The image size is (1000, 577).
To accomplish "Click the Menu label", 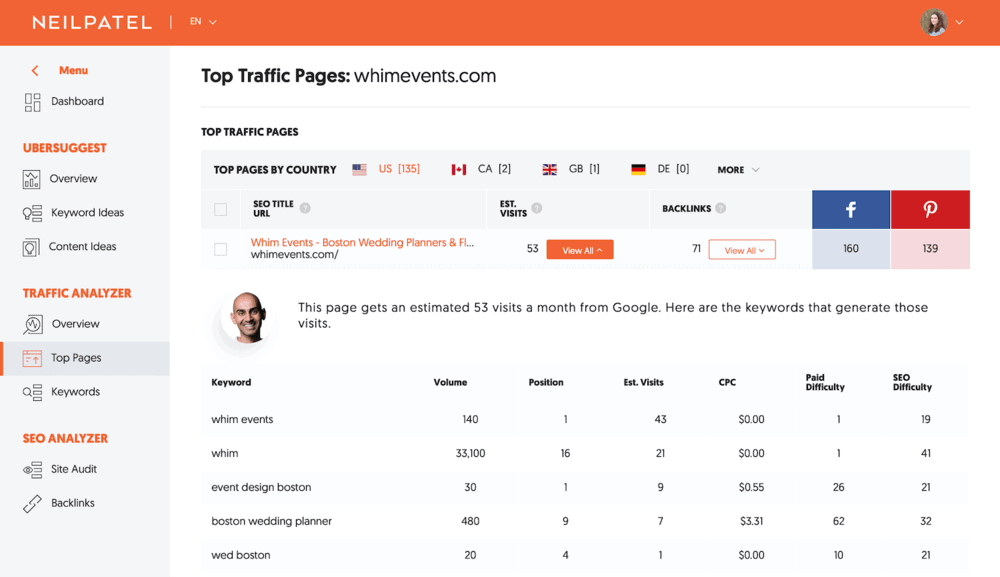I will tap(73, 70).
